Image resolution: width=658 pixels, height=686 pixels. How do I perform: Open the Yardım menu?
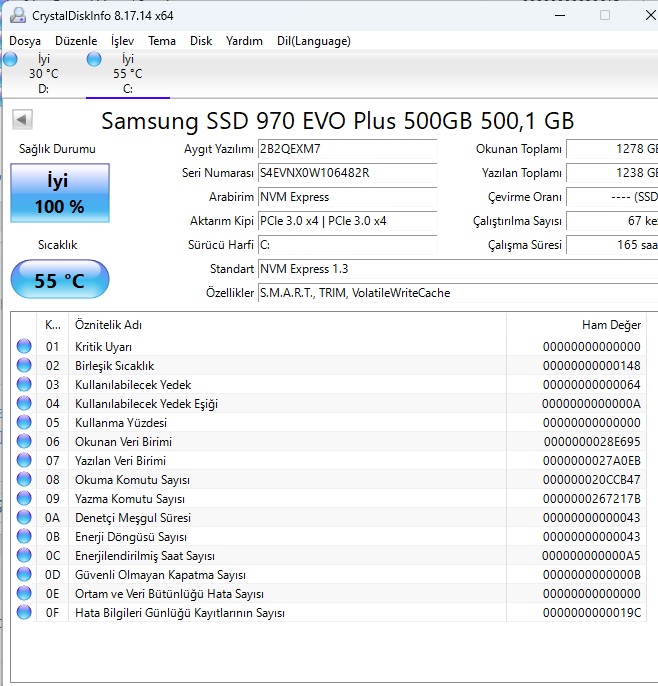(x=244, y=41)
